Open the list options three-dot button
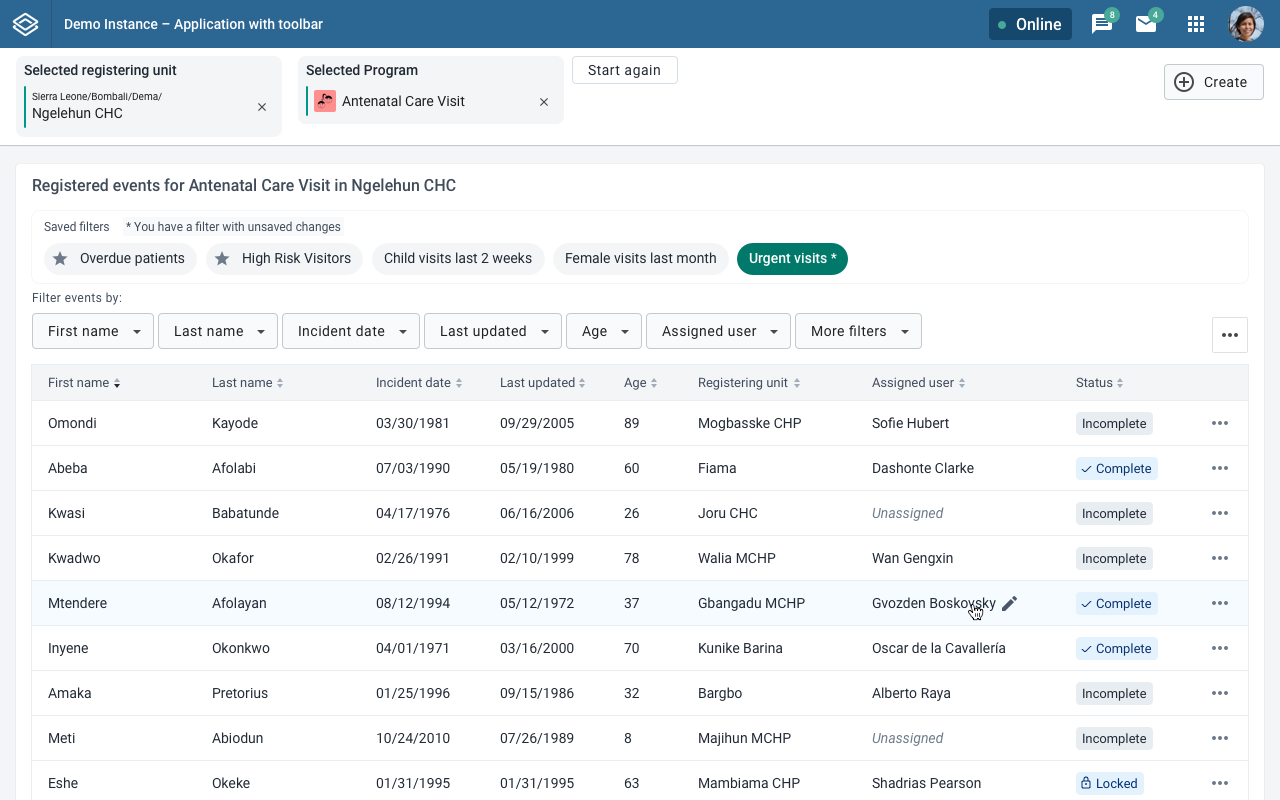Image resolution: width=1280 pixels, height=800 pixels. coord(1229,335)
